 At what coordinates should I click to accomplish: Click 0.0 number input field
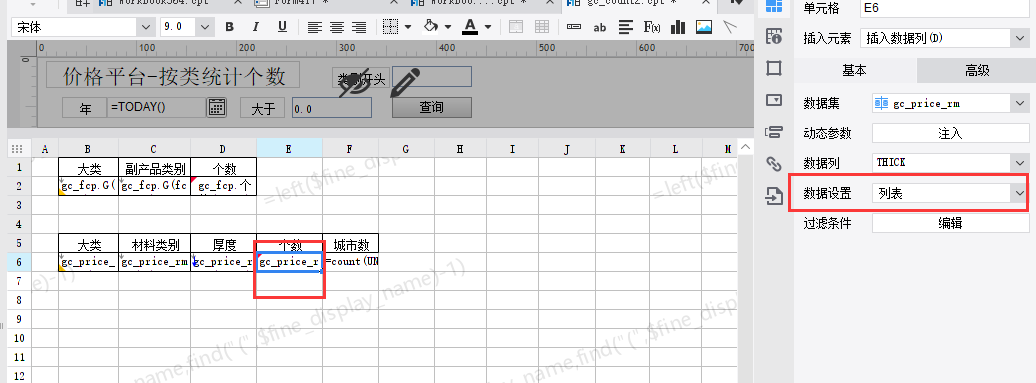tap(332, 108)
